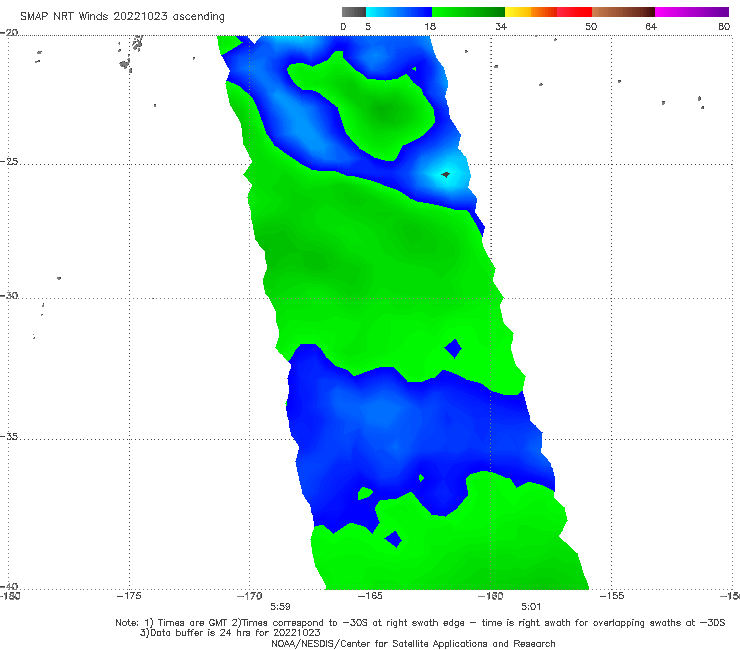
Task: Click the latitude label '-25'
Action: coord(9,162)
